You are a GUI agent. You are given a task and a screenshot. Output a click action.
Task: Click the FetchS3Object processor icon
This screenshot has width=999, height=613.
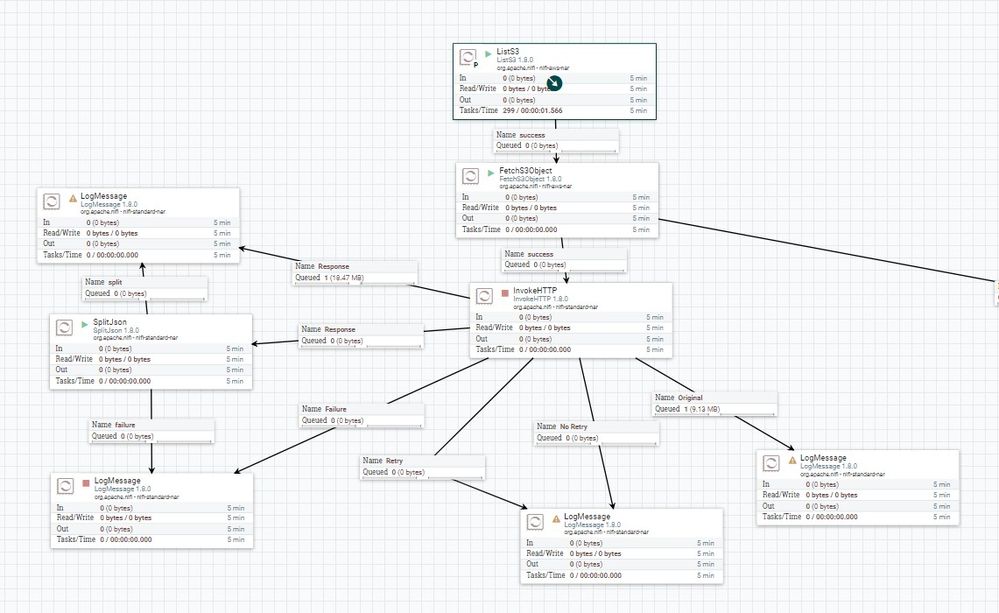coord(470,176)
